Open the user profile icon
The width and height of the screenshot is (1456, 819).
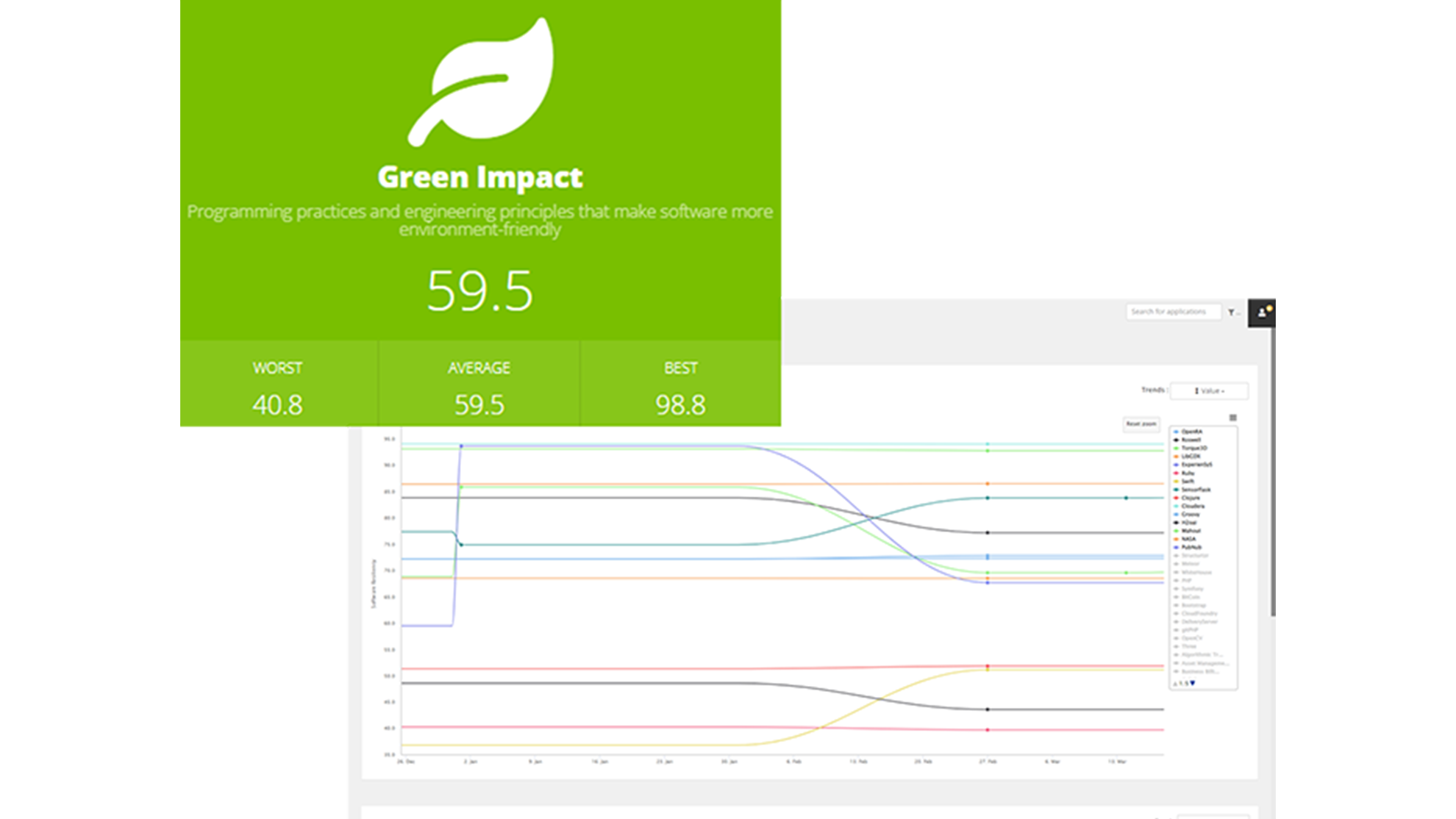[1262, 312]
